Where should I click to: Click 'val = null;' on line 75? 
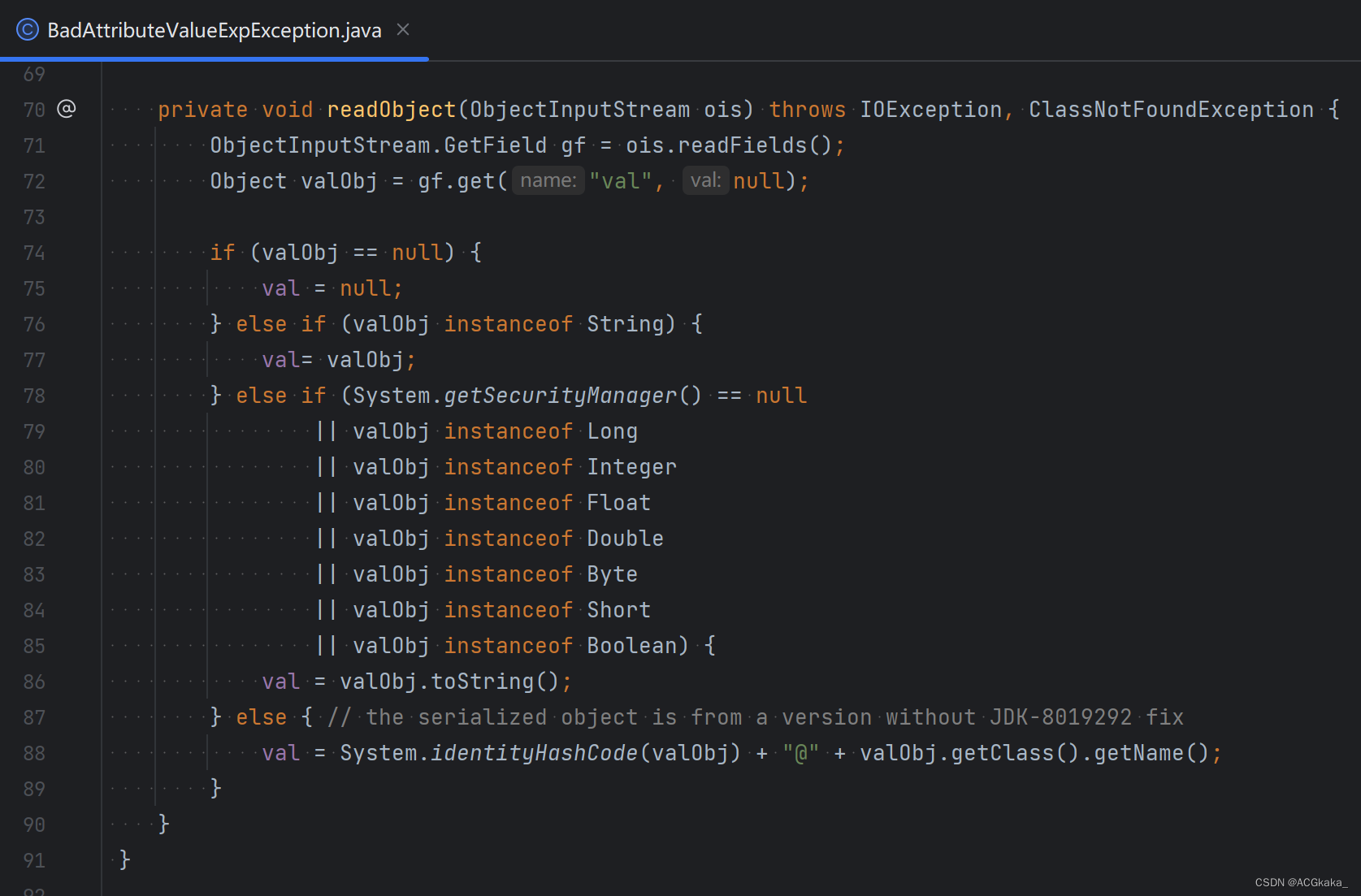pyautogui.click(x=332, y=288)
